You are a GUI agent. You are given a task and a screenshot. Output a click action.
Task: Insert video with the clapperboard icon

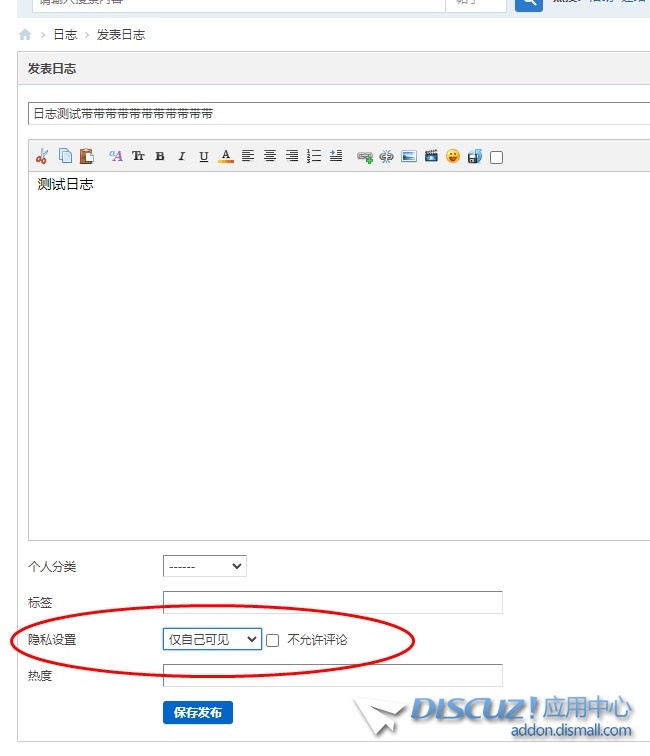click(x=431, y=156)
